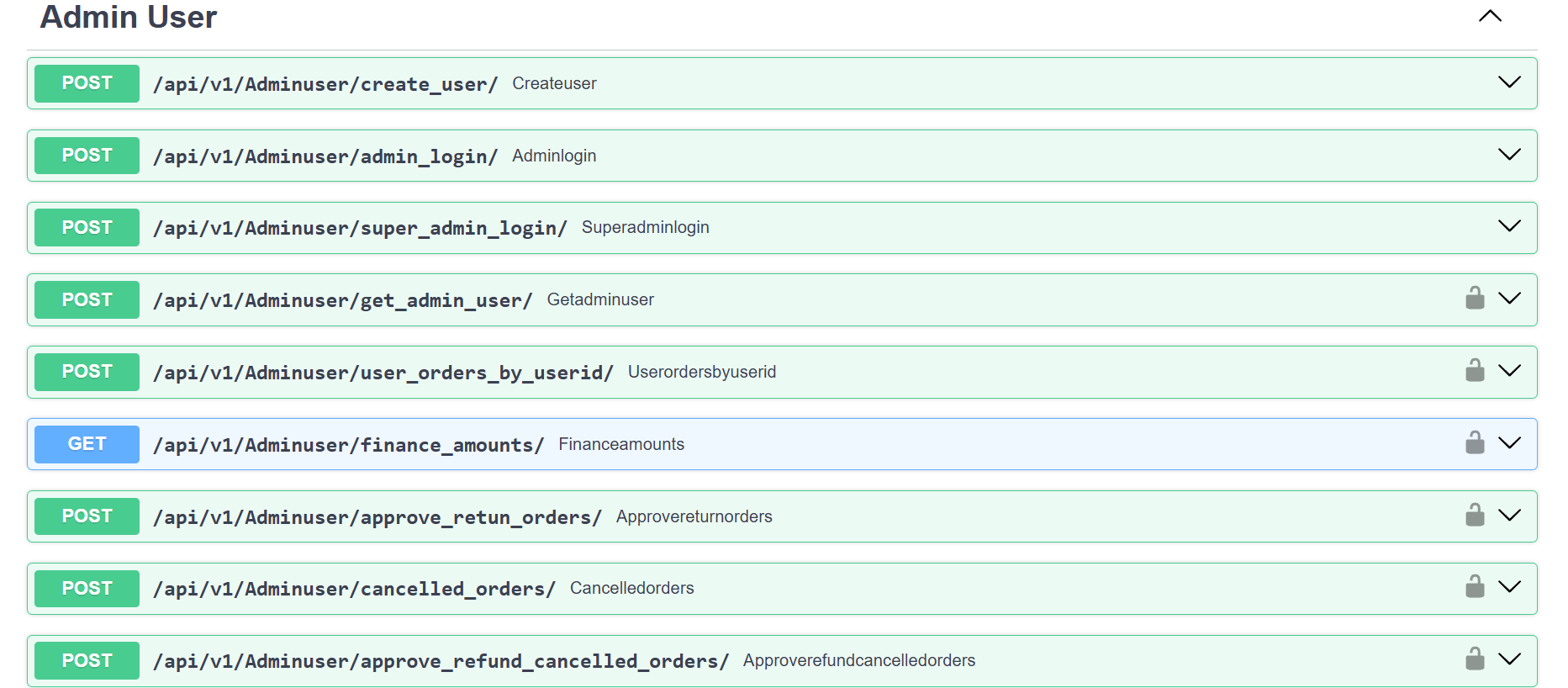
Task: Open the /api/v1/Adminuser/approve_refund_cancelled_orders/ path
Action: (x=441, y=661)
